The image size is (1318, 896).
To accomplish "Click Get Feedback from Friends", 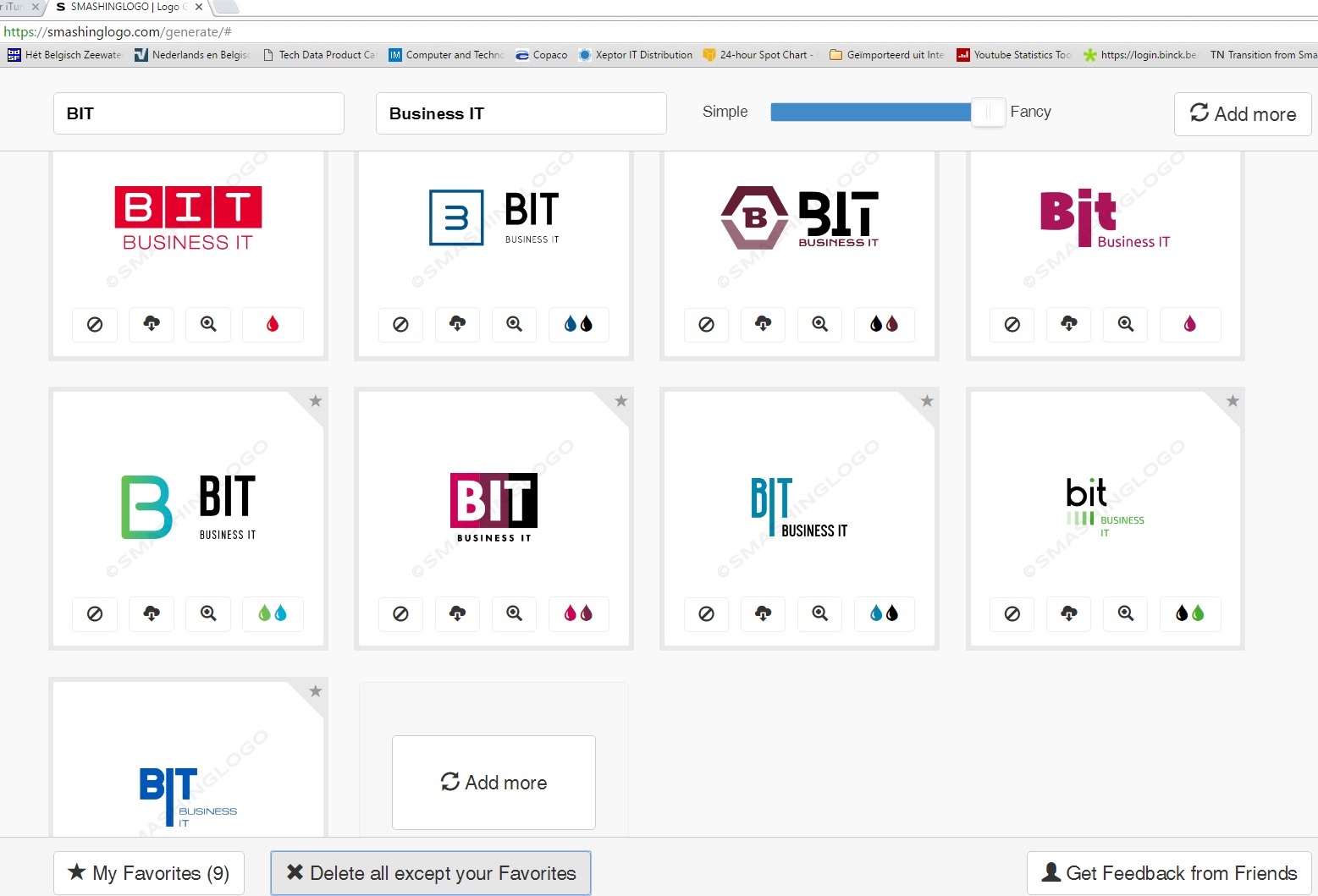I will pos(1169,873).
